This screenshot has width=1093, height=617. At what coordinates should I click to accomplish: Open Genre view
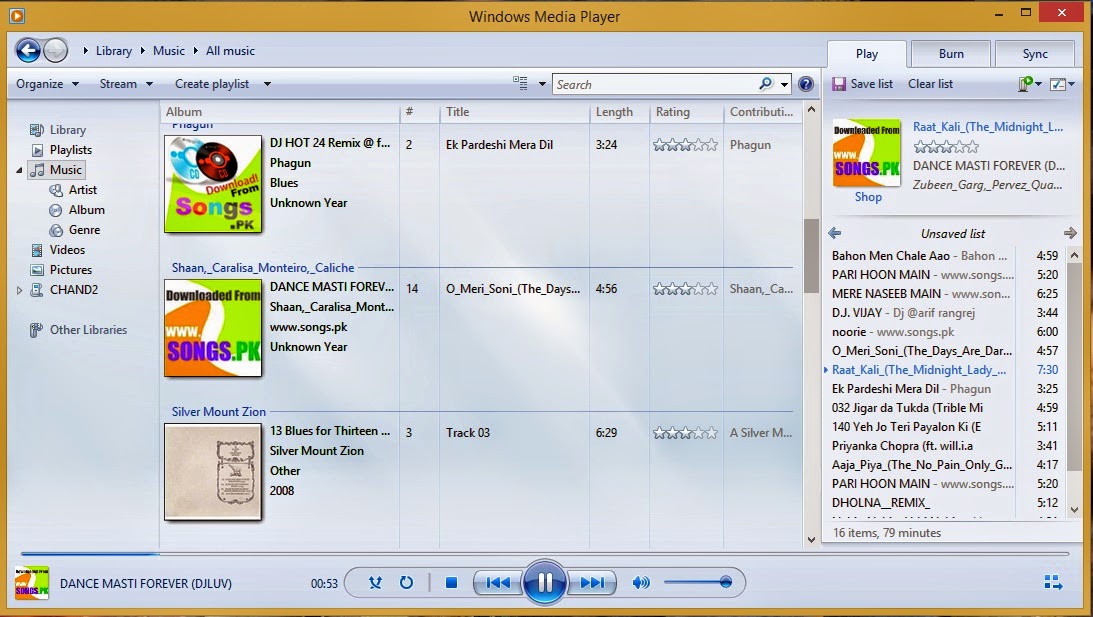84,229
